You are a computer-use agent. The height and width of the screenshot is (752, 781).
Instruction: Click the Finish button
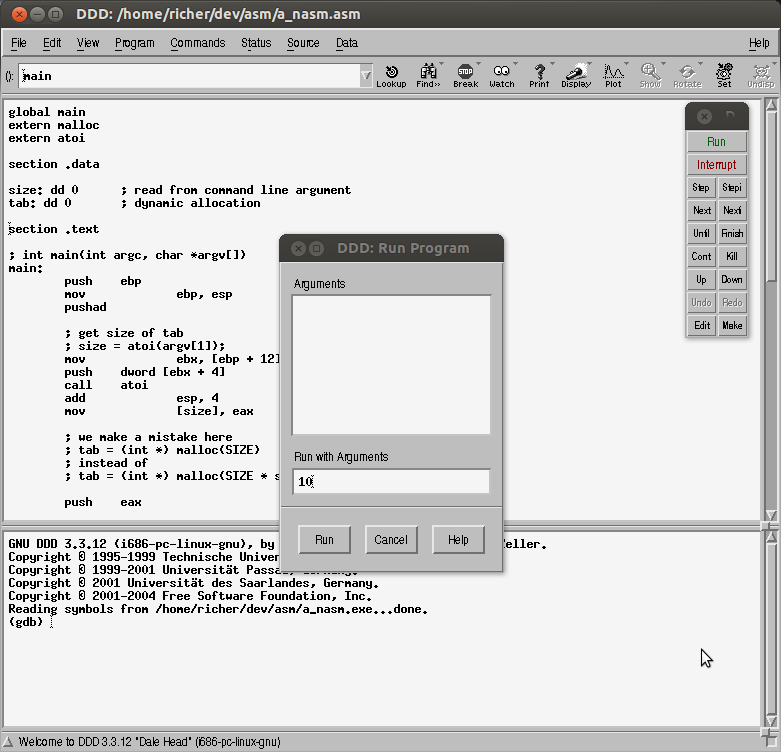(732, 234)
